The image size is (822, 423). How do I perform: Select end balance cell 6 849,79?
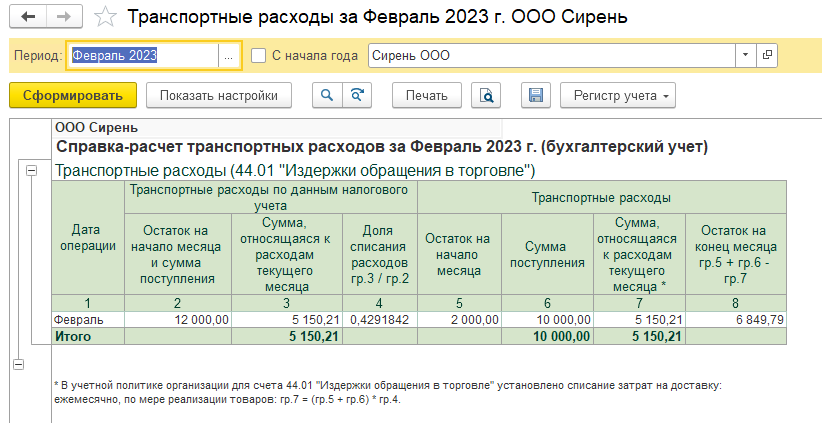point(736,320)
